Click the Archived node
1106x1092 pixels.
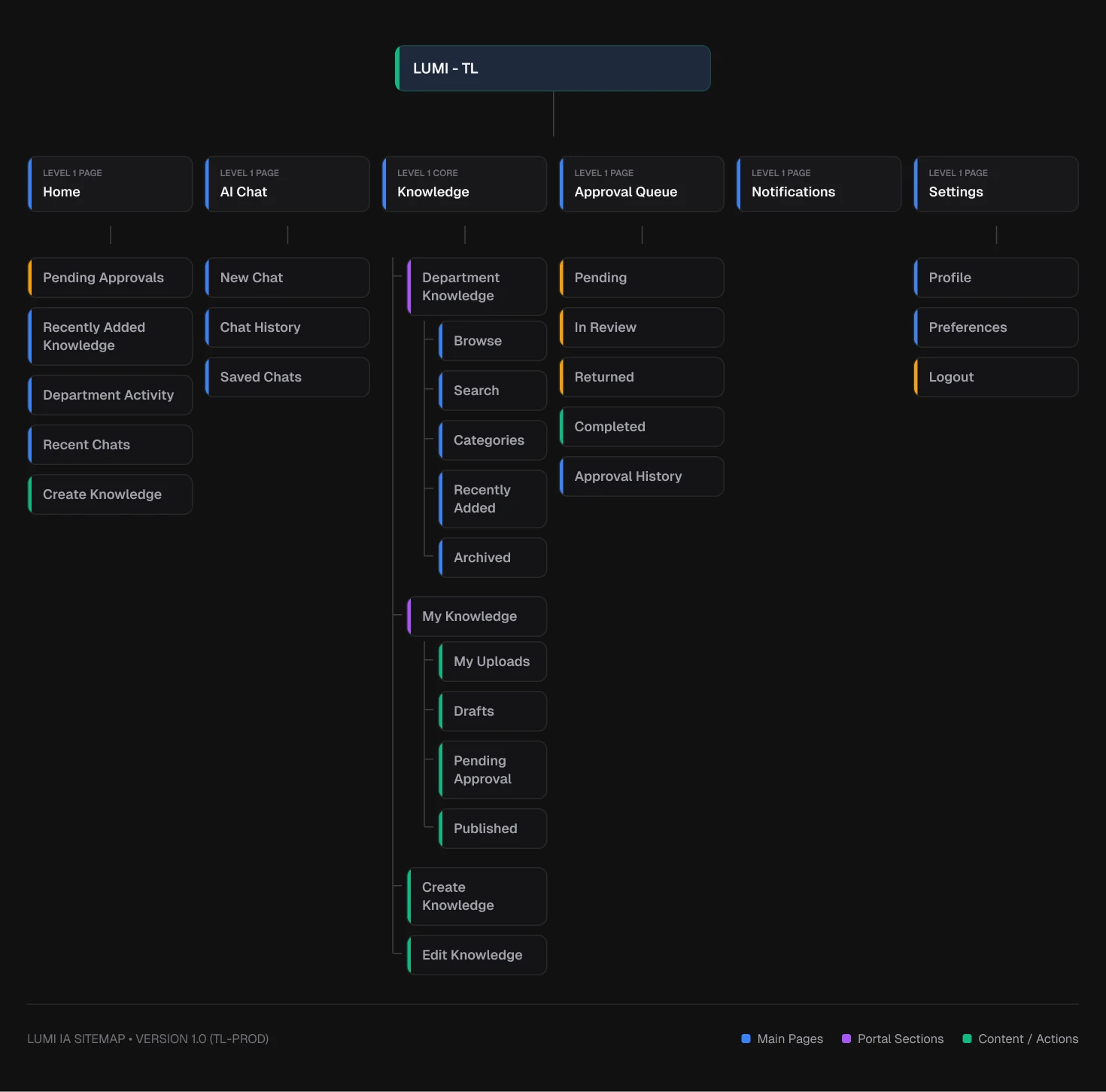click(493, 558)
